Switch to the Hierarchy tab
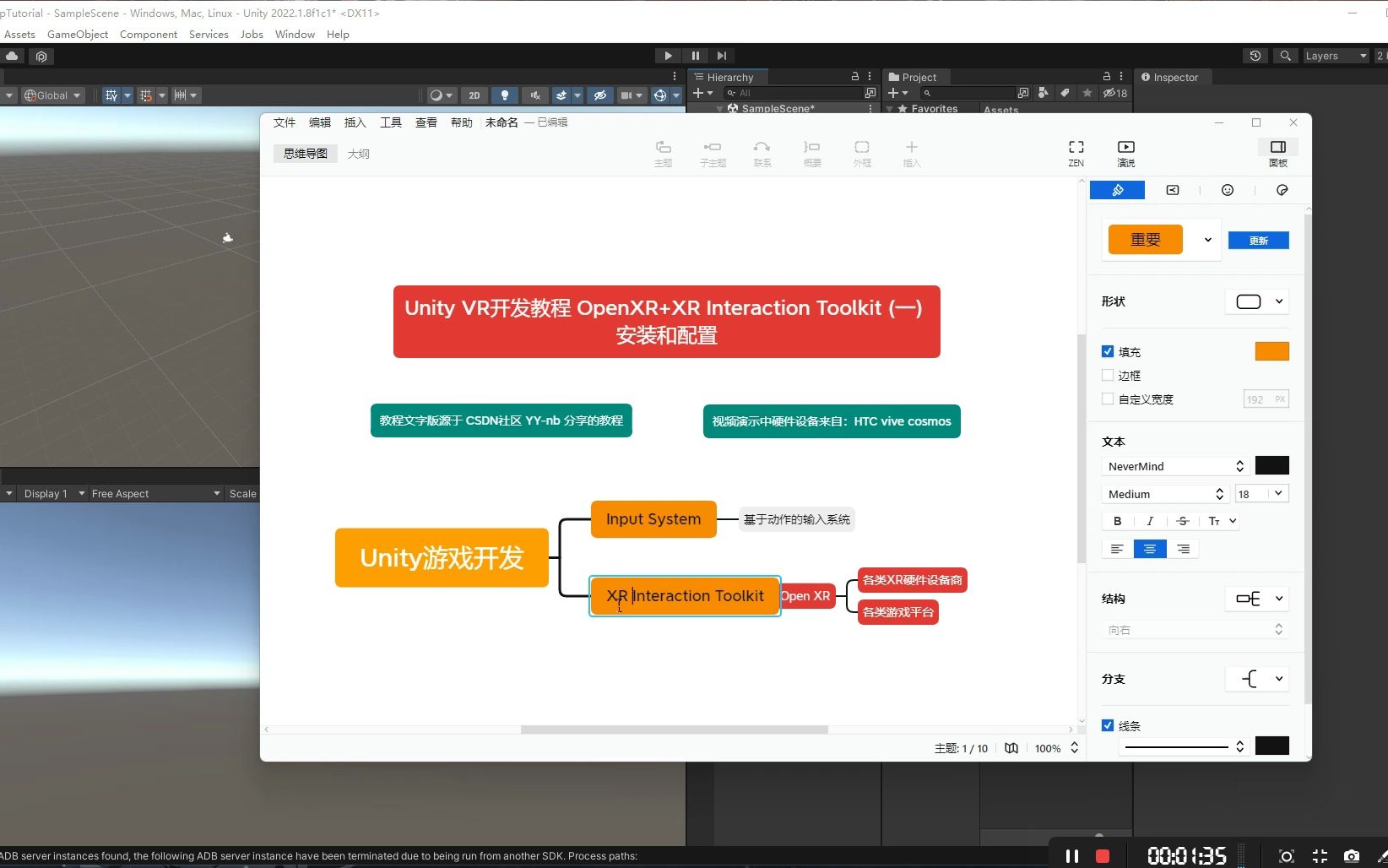This screenshot has height=868, width=1388. [x=728, y=77]
